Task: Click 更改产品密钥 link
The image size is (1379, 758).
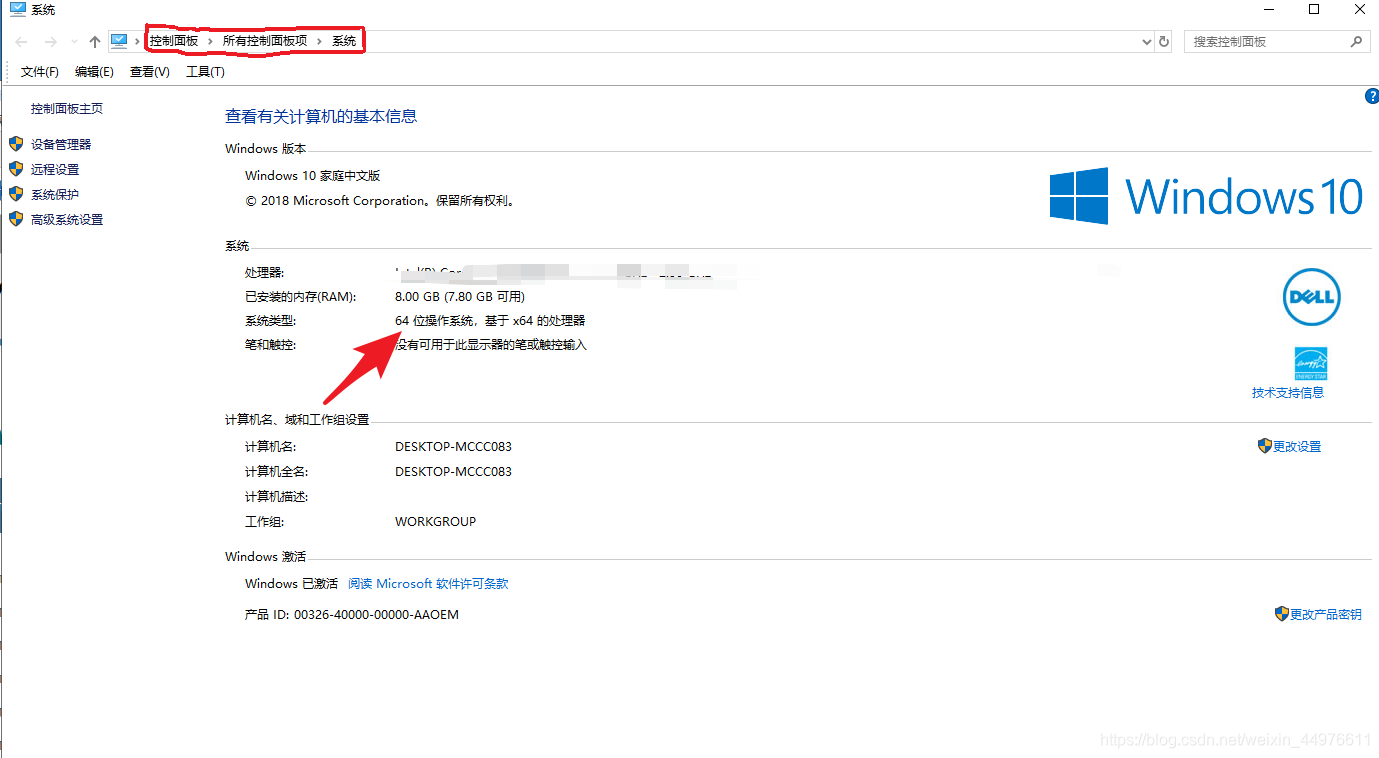Action: (x=1326, y=615)
